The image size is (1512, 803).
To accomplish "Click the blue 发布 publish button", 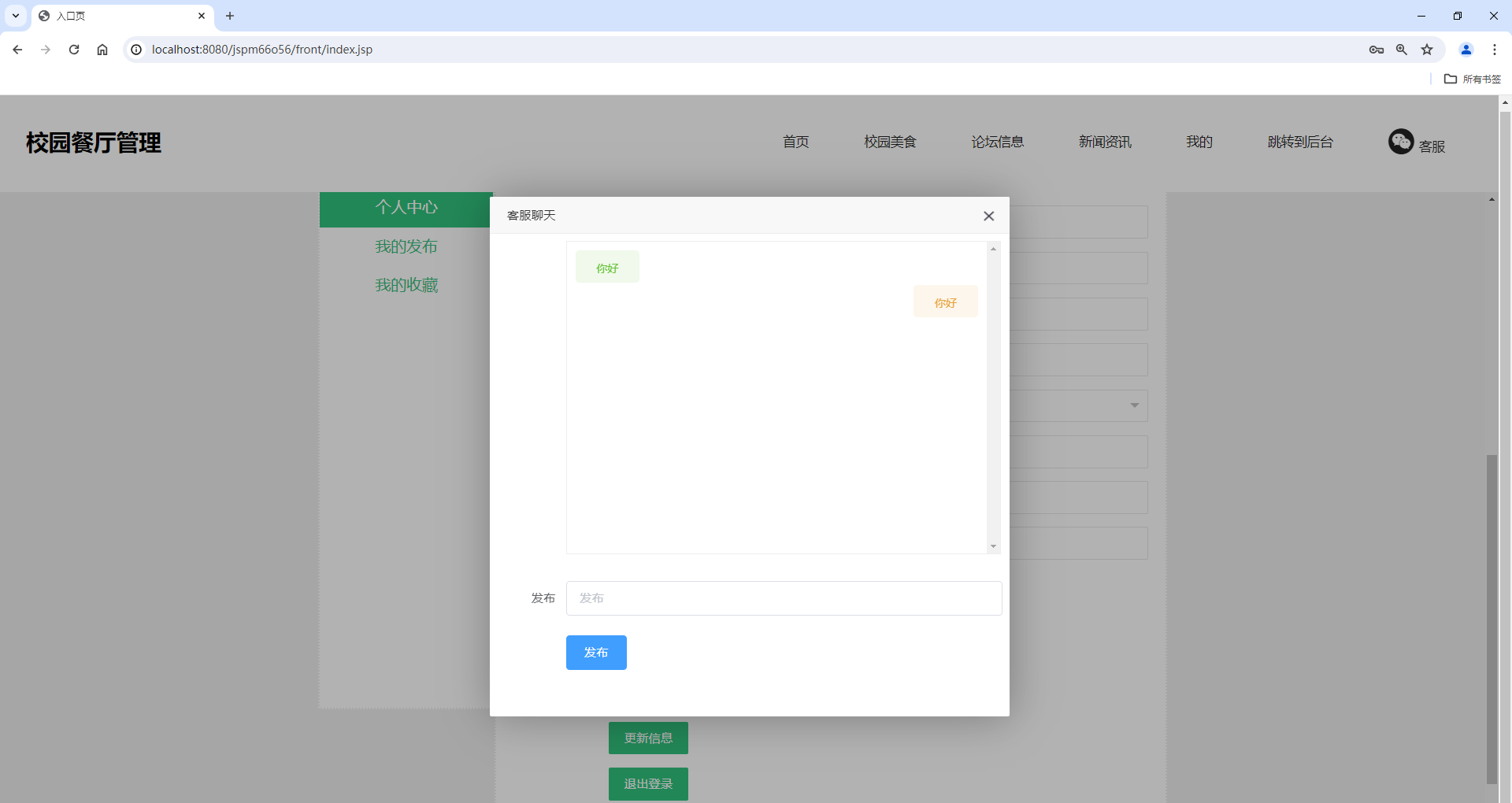I will point(596,652).
